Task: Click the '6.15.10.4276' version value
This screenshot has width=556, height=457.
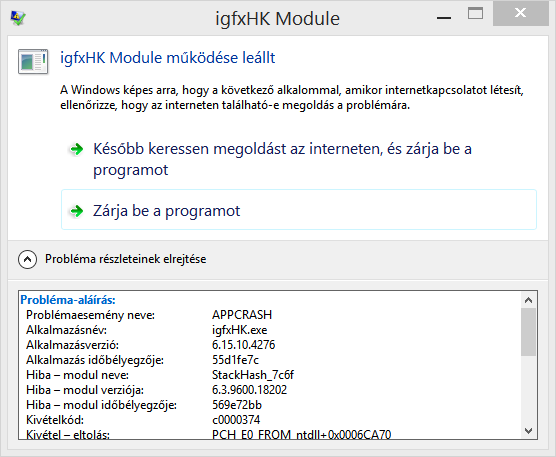Action: pos(243,345)
